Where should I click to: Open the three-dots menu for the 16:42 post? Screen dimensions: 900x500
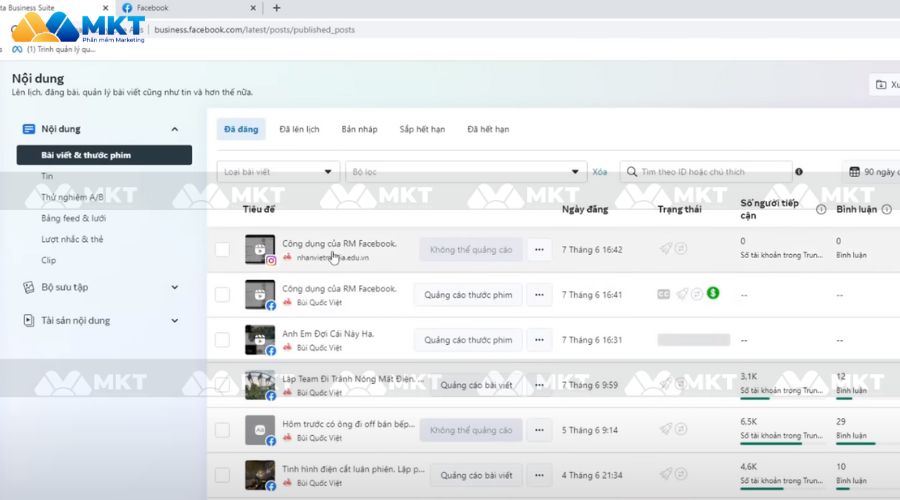[x=539, y=249]
